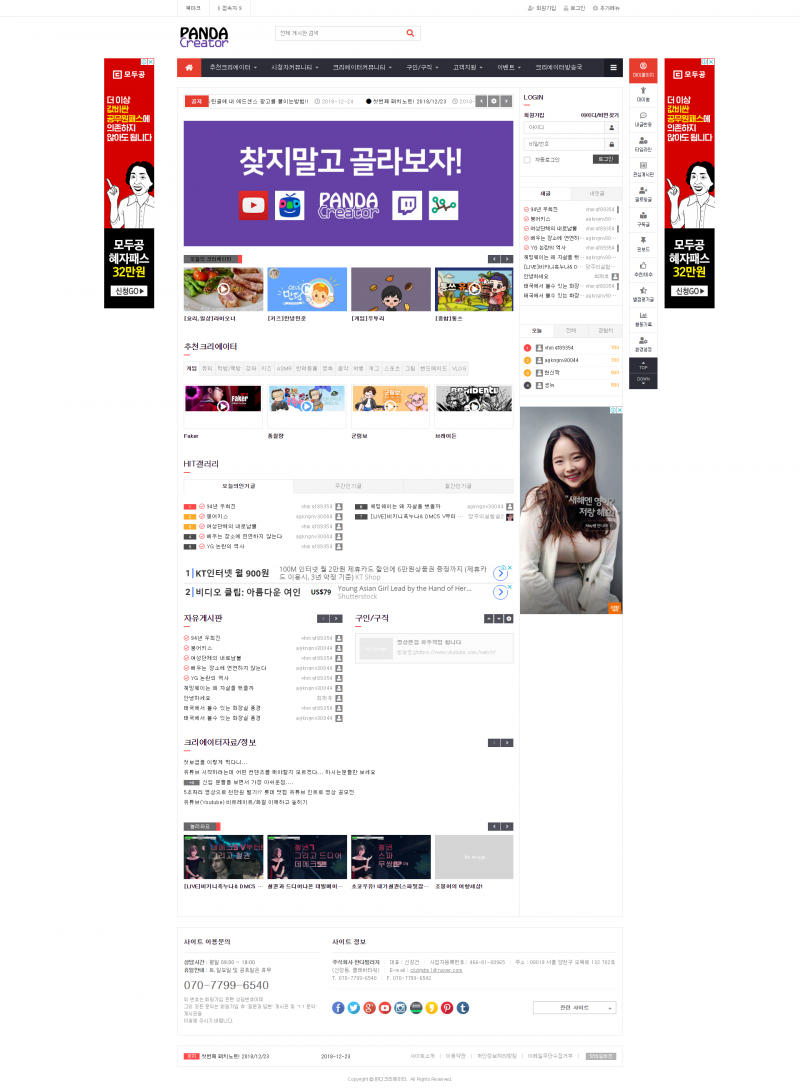Click 사이트소개 link in footer
Viewport: 800px width, 1092px height.
point(422,1056)
